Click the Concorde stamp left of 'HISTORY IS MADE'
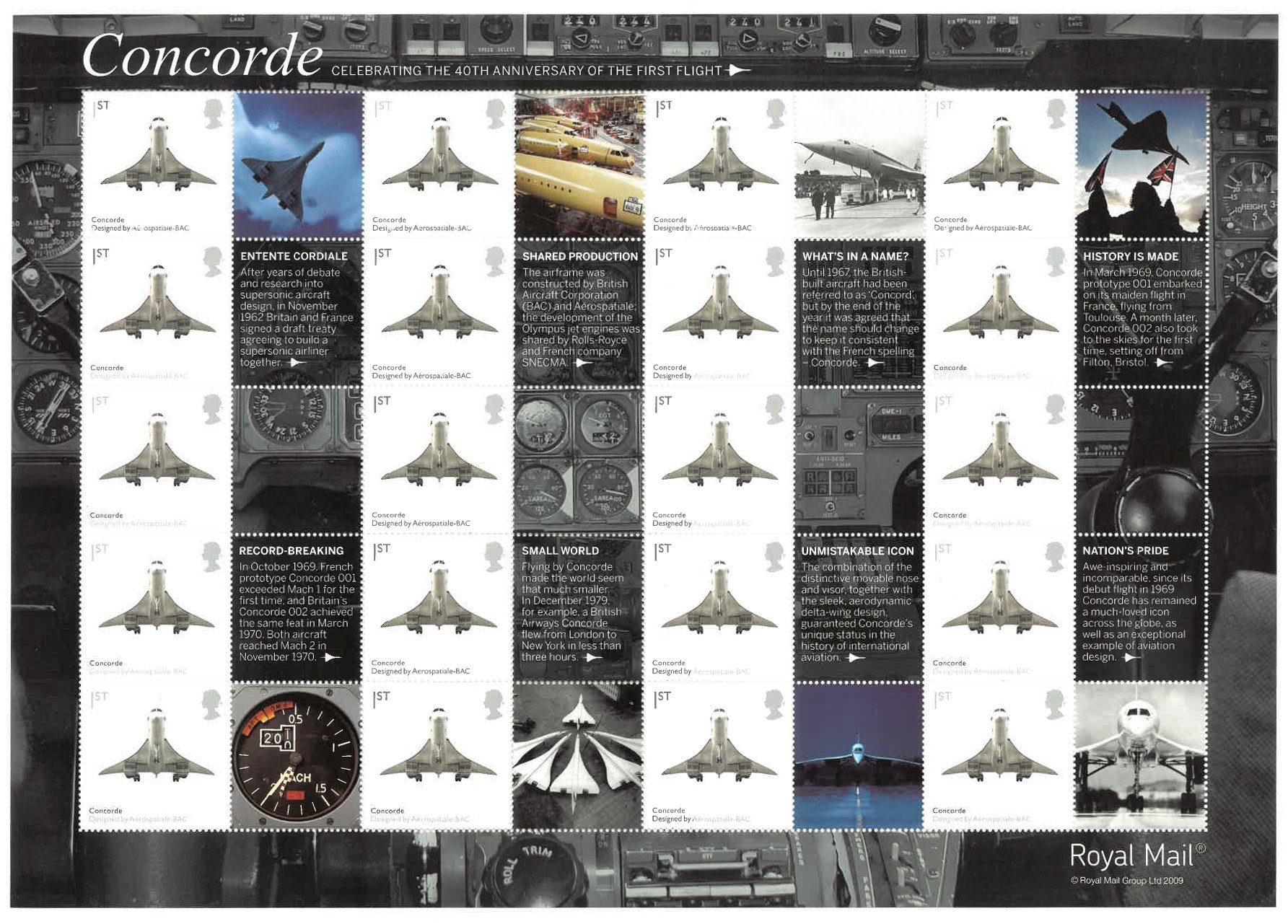Image resolution: width=1288 pixels, height=924 pixels. pos(999,313)
